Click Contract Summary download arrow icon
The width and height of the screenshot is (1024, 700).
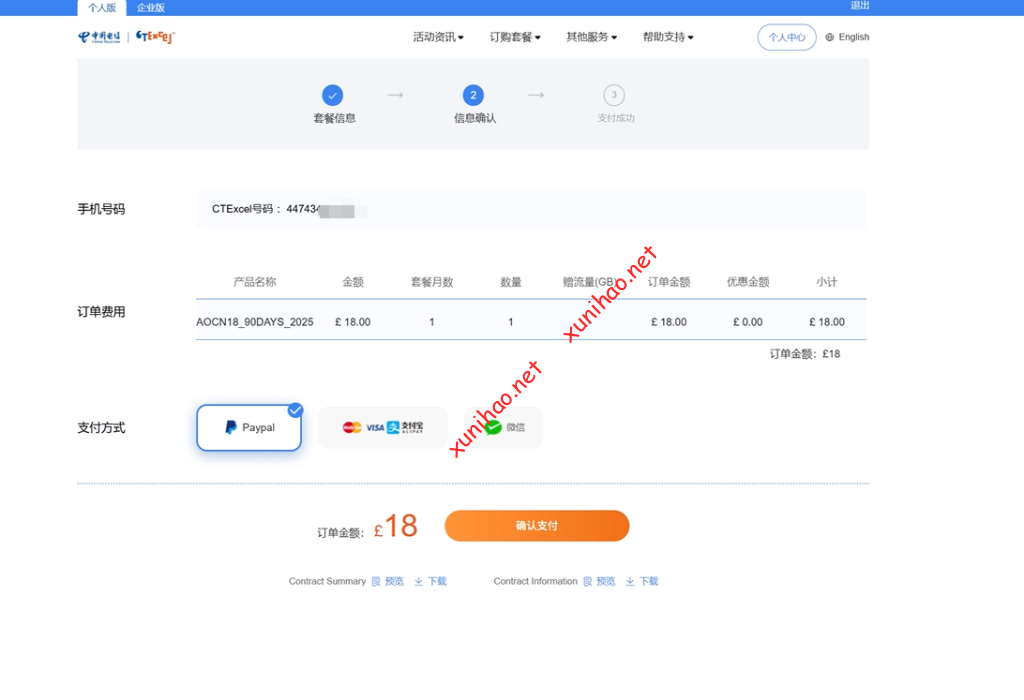tap(419, 581)
